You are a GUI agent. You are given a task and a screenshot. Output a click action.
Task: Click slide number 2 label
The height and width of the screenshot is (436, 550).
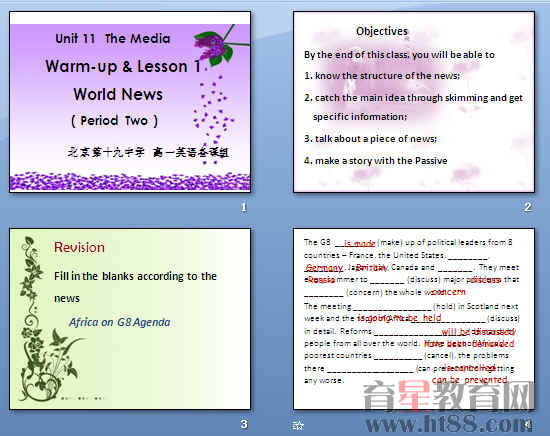point(528,207)
